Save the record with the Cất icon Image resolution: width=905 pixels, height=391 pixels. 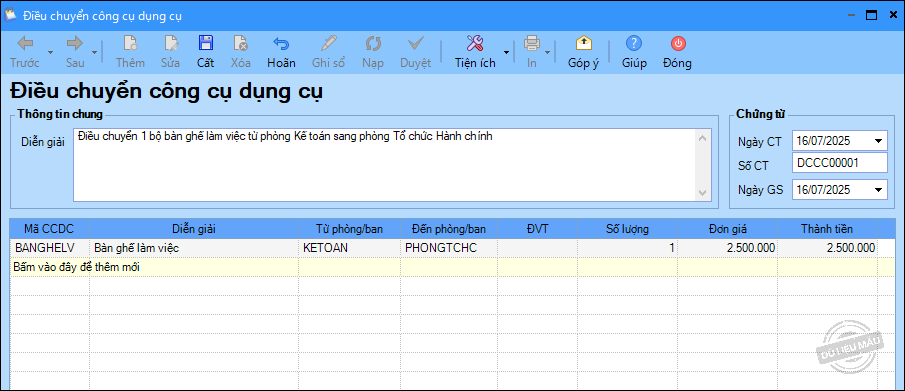click(205, 43)
